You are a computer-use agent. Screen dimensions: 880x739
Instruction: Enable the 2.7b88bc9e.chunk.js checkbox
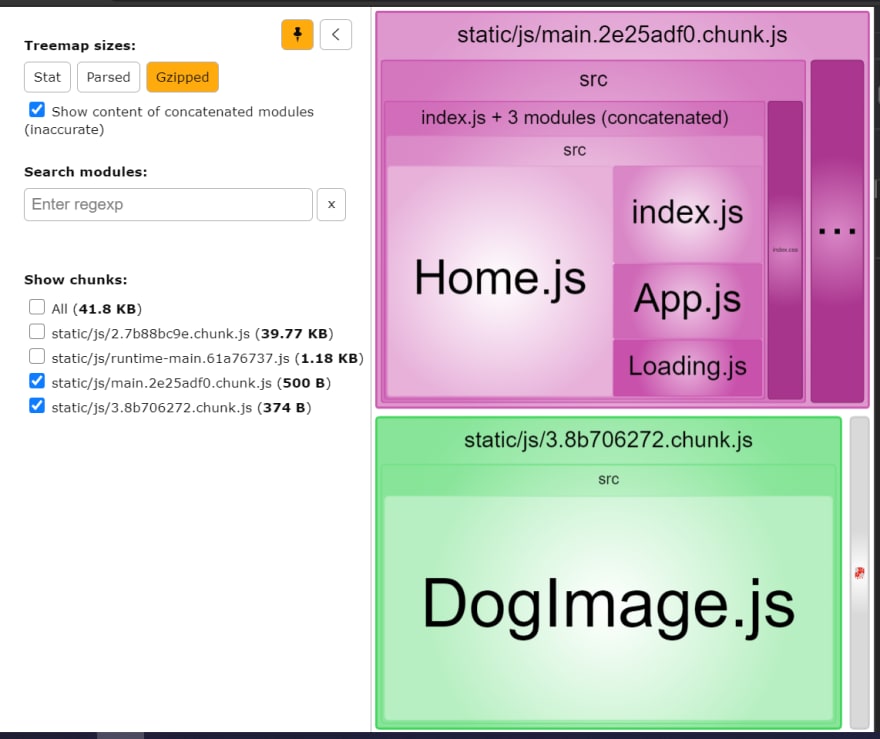37,332
